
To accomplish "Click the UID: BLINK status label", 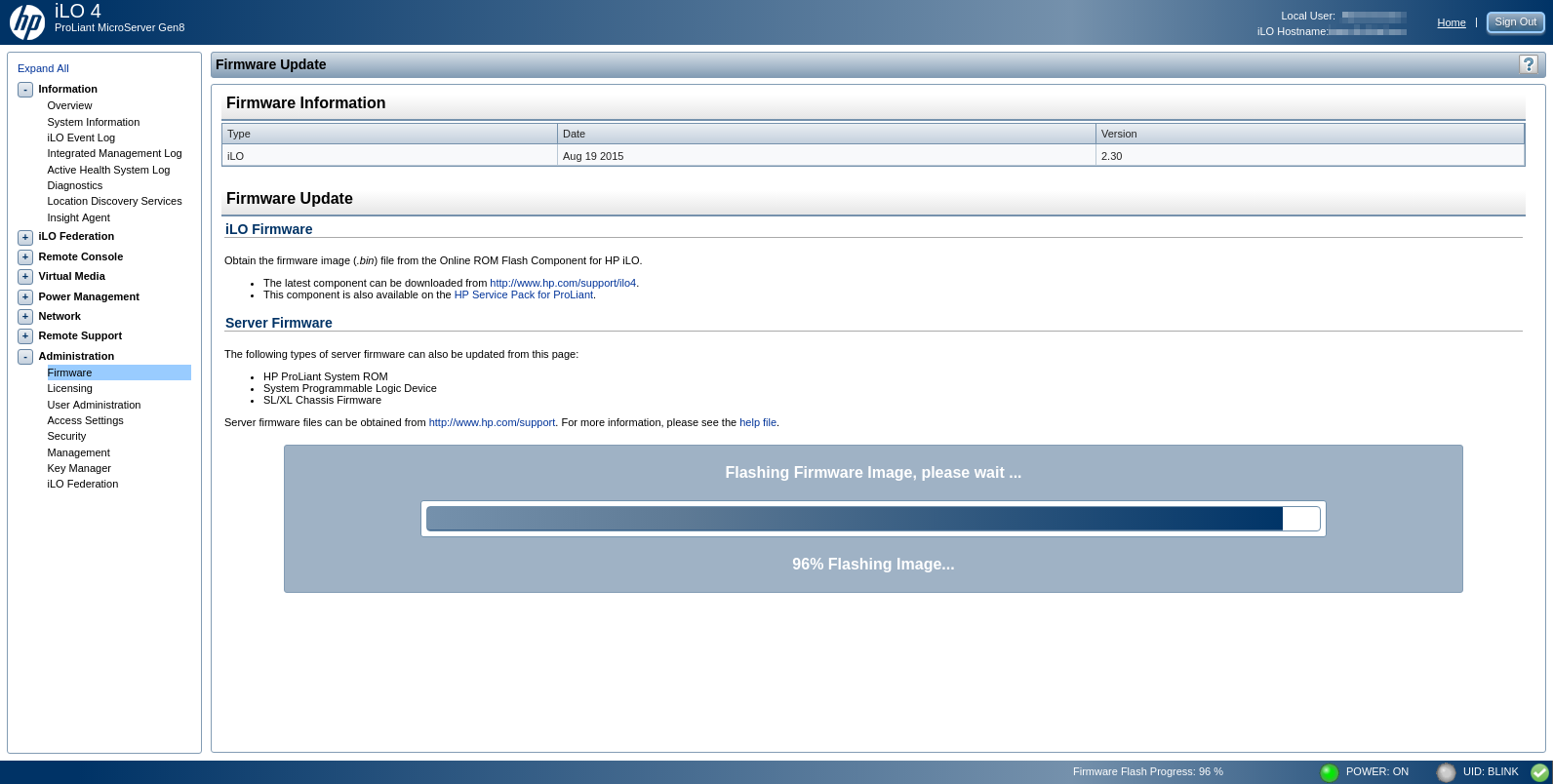I will 1491,771.
